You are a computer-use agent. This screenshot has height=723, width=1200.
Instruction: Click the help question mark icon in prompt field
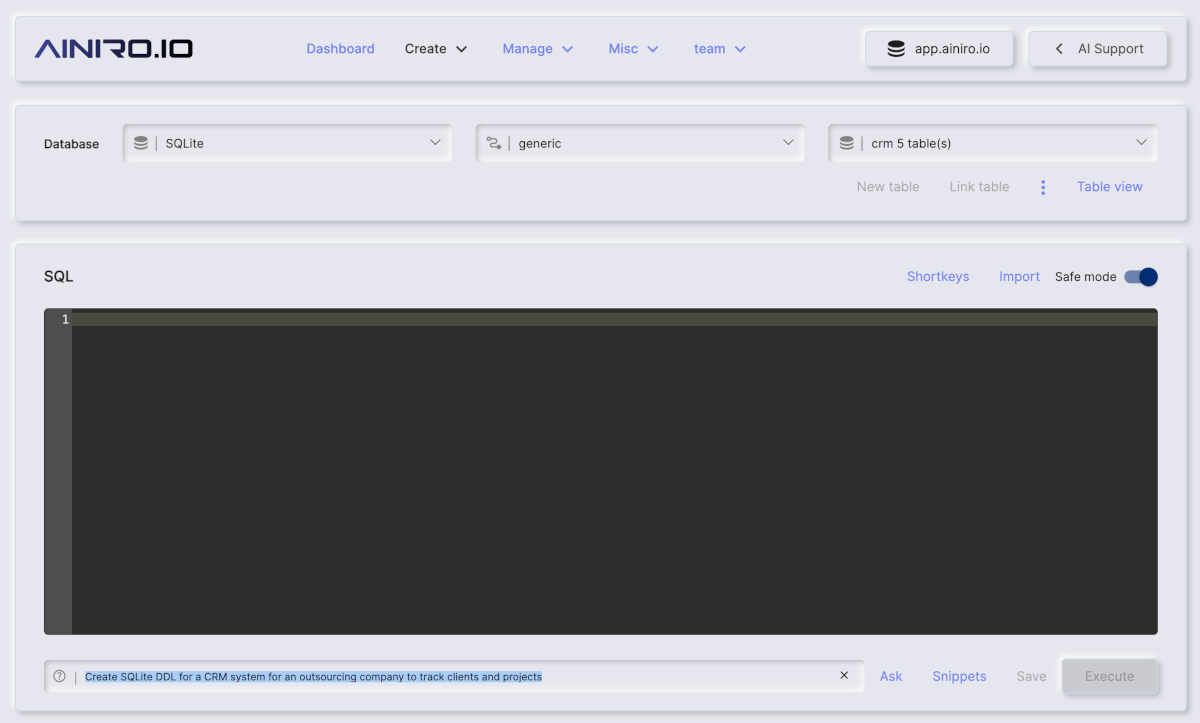[60, 676]
